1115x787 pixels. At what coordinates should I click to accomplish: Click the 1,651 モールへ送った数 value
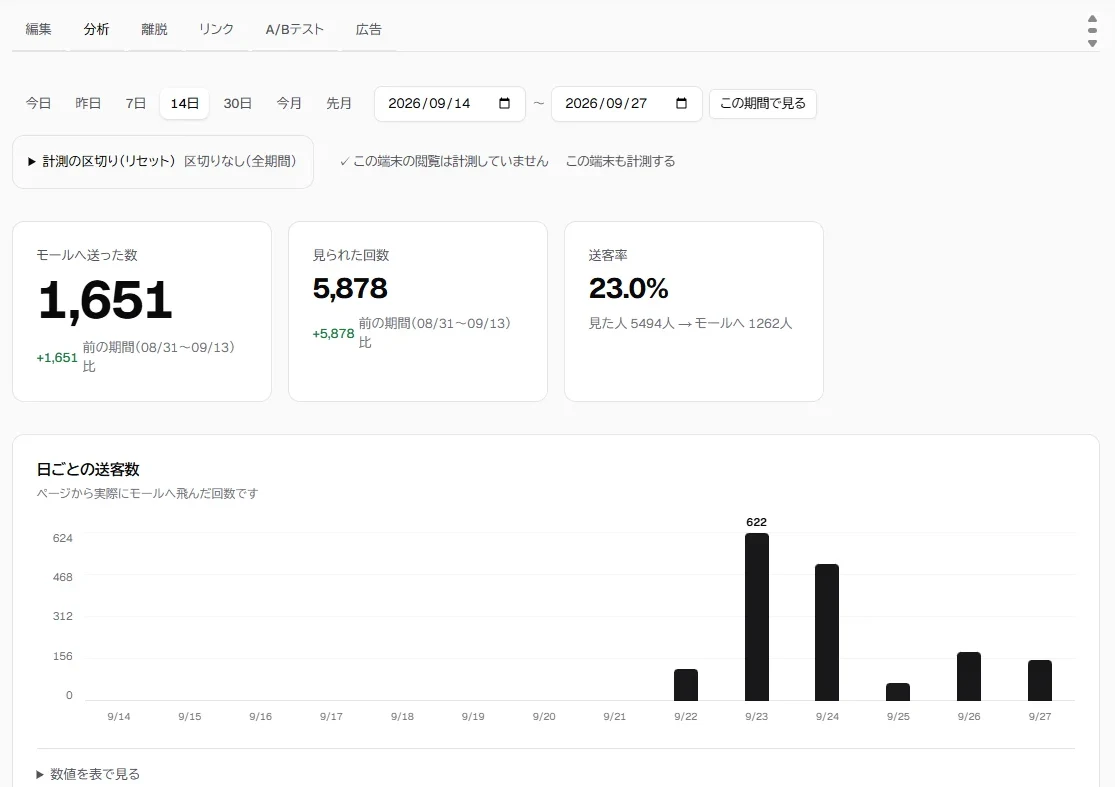(x=105, y=300)
